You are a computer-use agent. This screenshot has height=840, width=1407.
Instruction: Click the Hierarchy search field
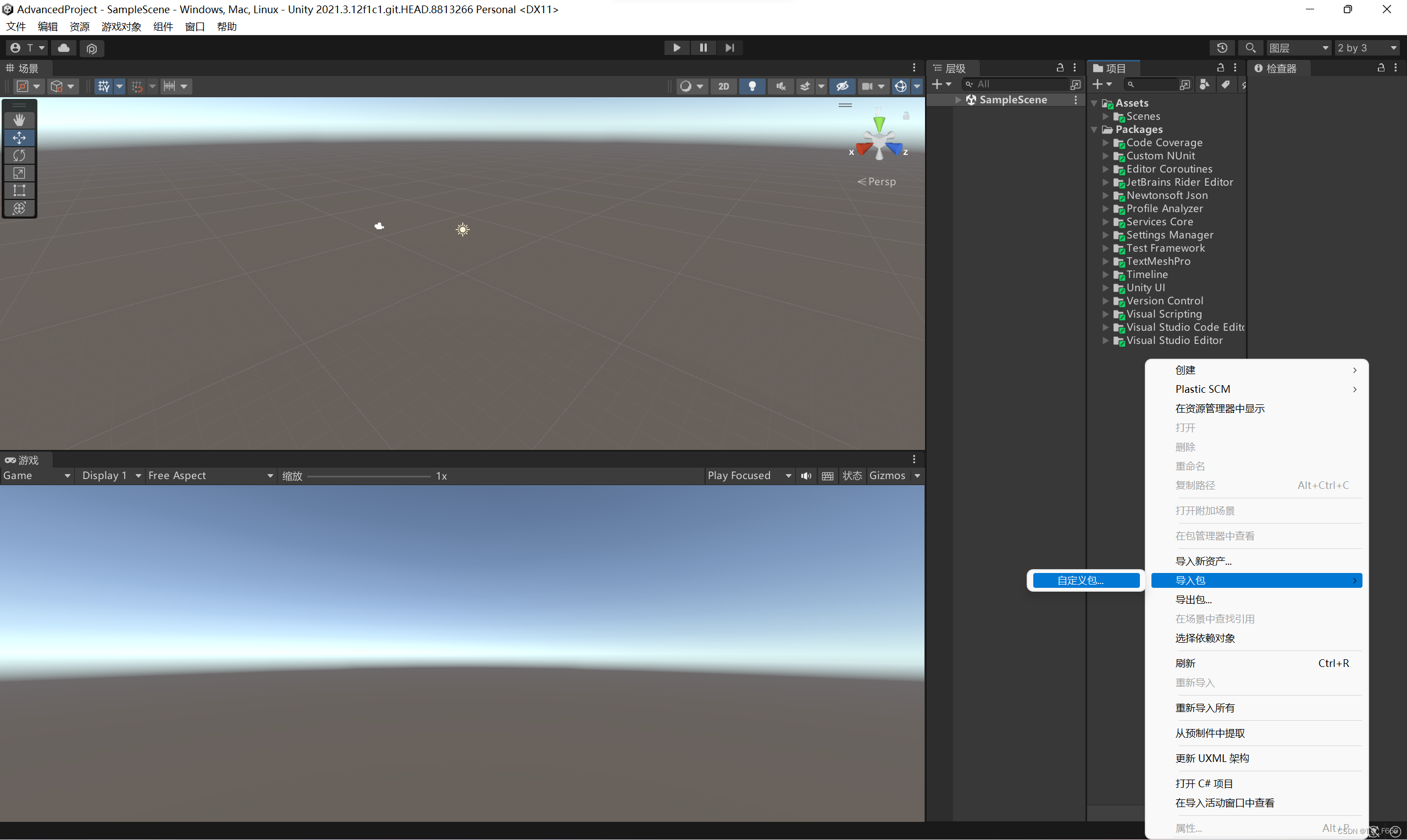(x=1018, y=85)
